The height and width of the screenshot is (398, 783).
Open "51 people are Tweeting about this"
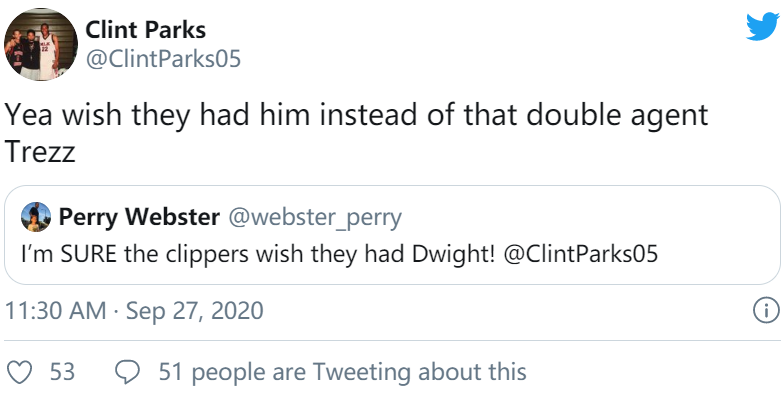point(343,373)
